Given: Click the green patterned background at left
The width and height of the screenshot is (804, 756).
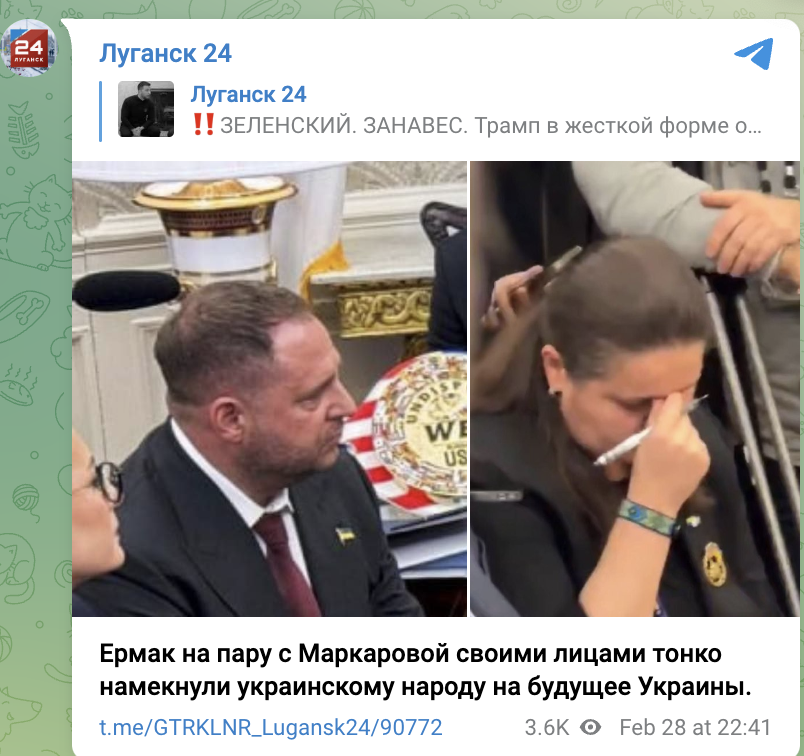Looking at the screenshot, I should (31, 410).
